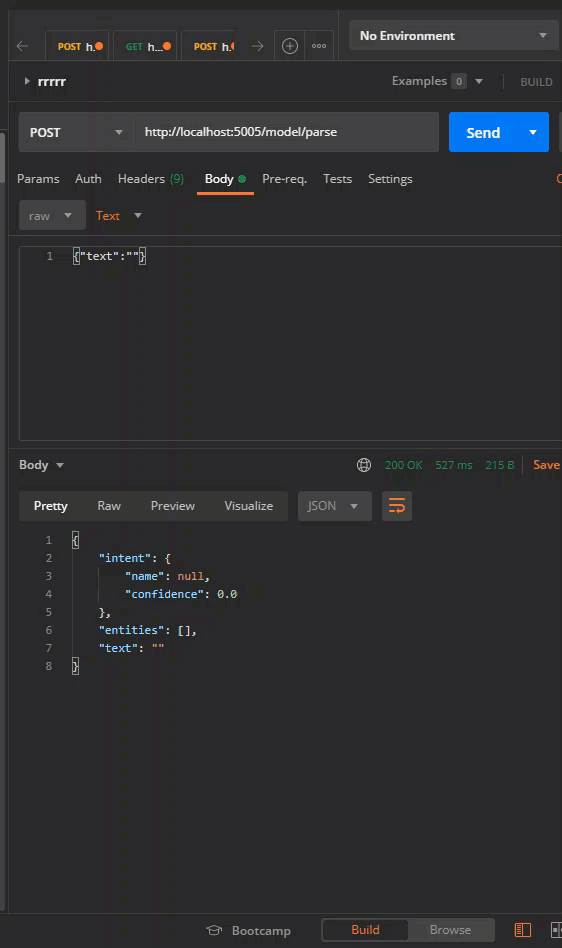Toggle the two-pane view icon in status bar

tap(523, 930)
